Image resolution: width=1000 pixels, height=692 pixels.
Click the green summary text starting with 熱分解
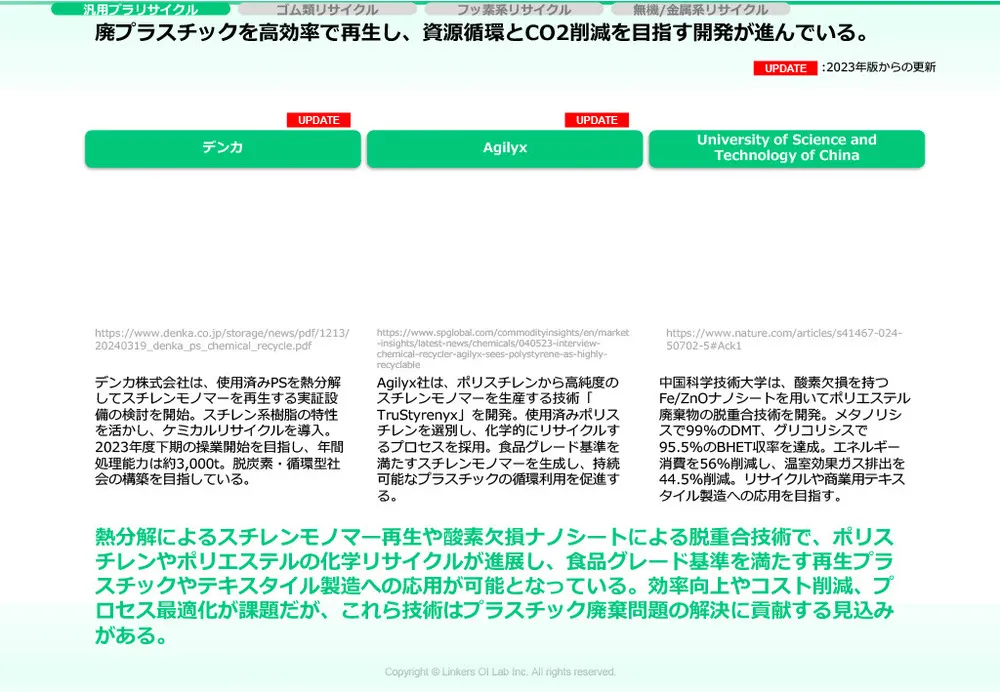tap(494, 585)
